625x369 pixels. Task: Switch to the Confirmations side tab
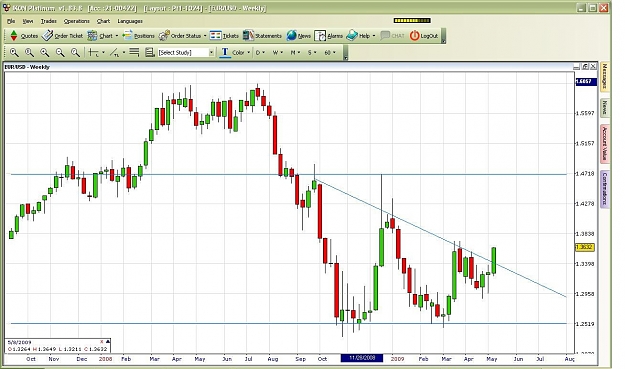click(605, 188)
